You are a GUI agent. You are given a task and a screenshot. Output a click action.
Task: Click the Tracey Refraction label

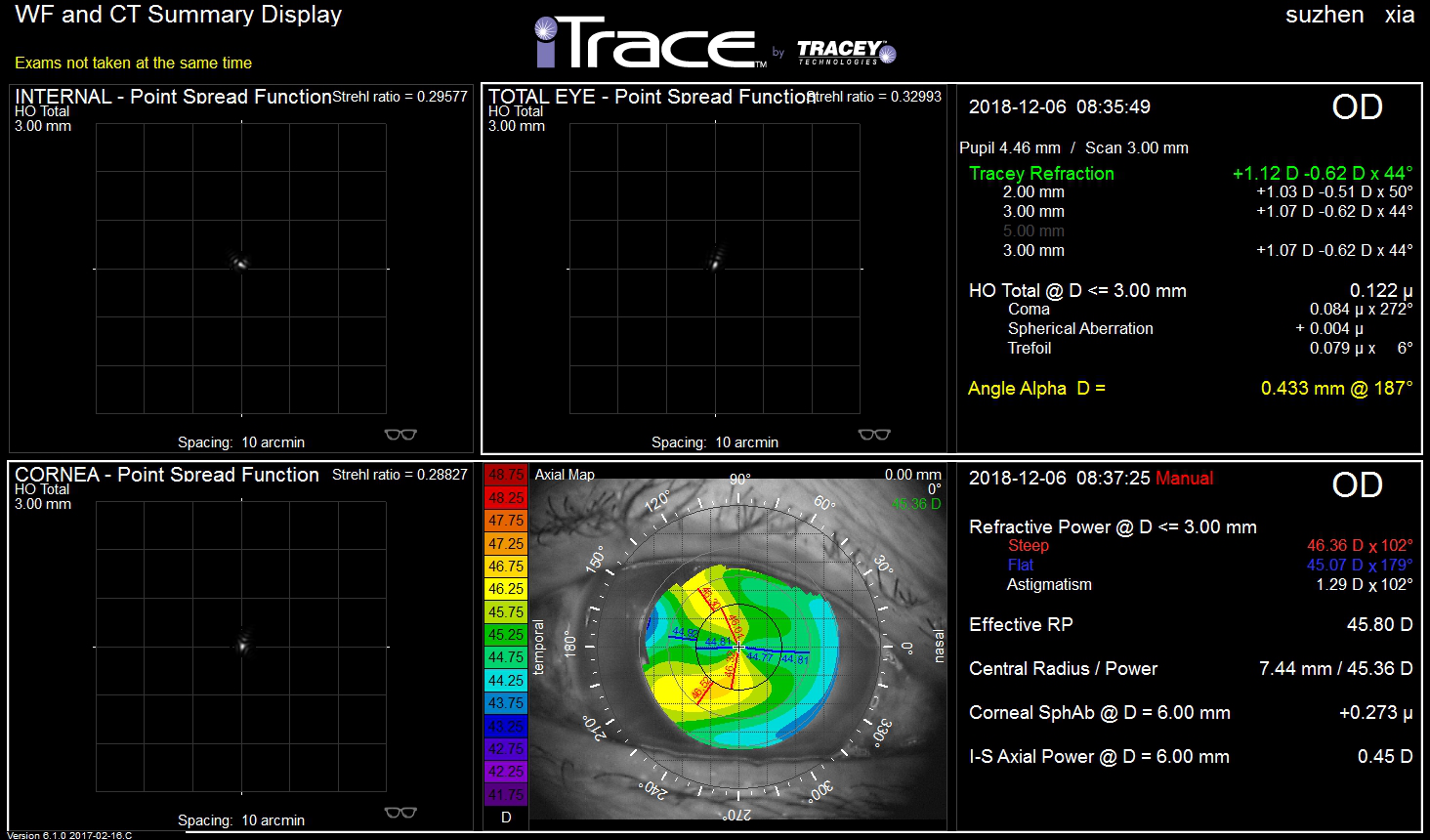(x=1041, y=173)
